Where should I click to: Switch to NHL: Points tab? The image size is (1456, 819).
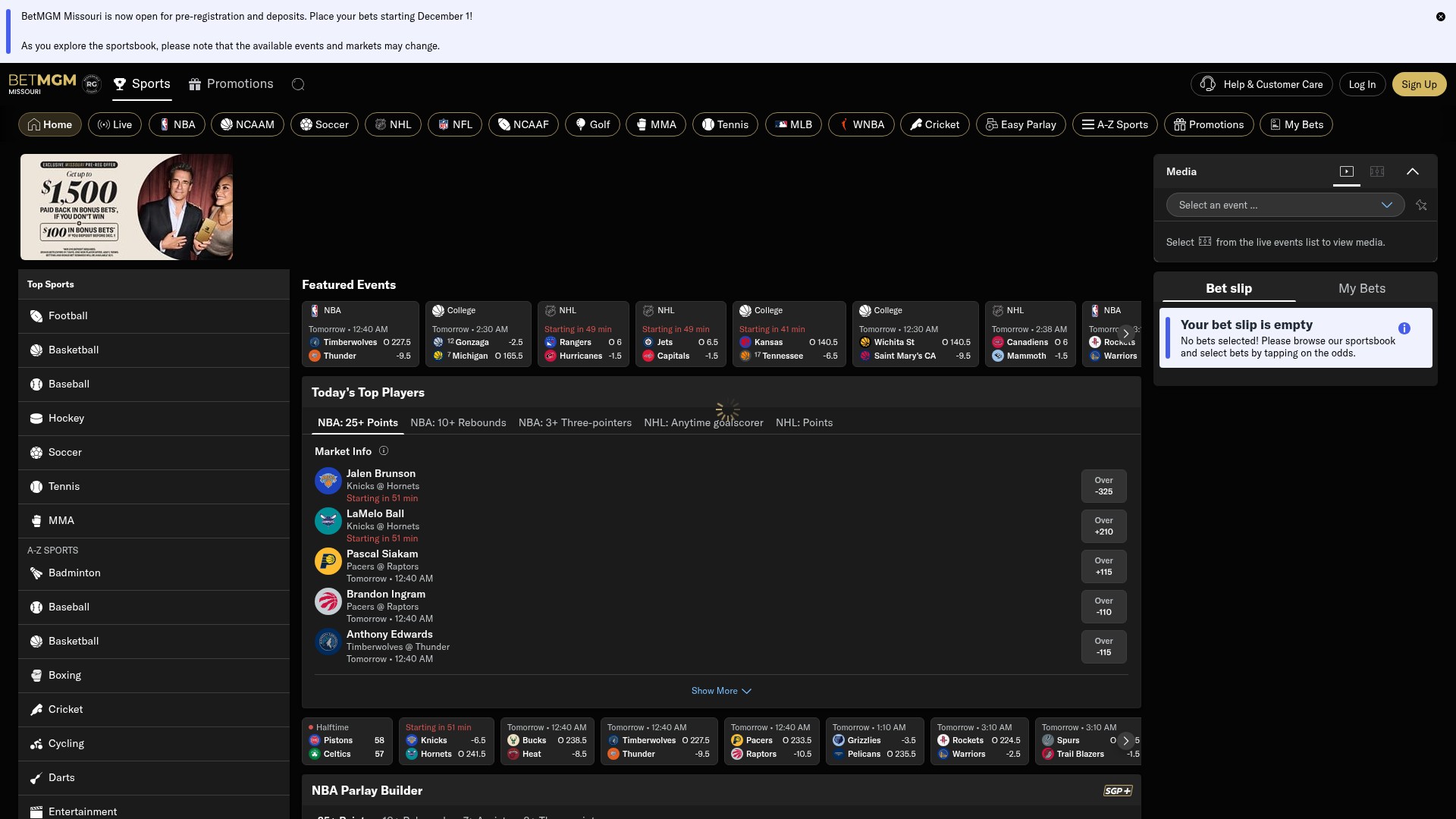(804, 423)
